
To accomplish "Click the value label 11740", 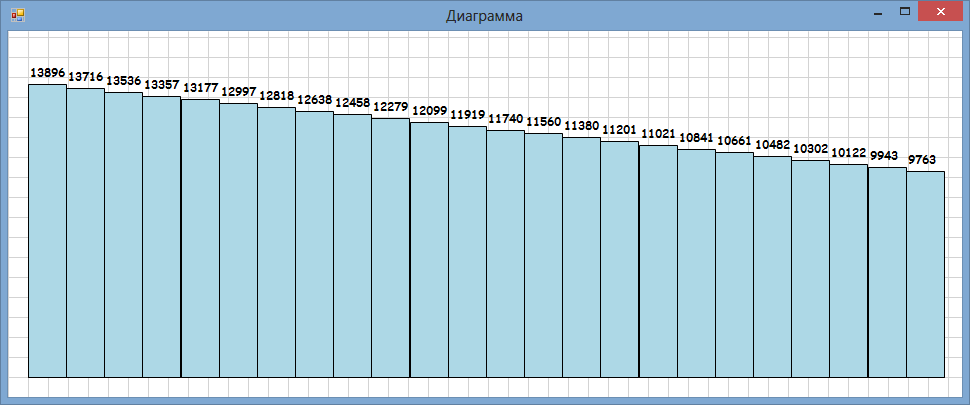I will [505, 119].
